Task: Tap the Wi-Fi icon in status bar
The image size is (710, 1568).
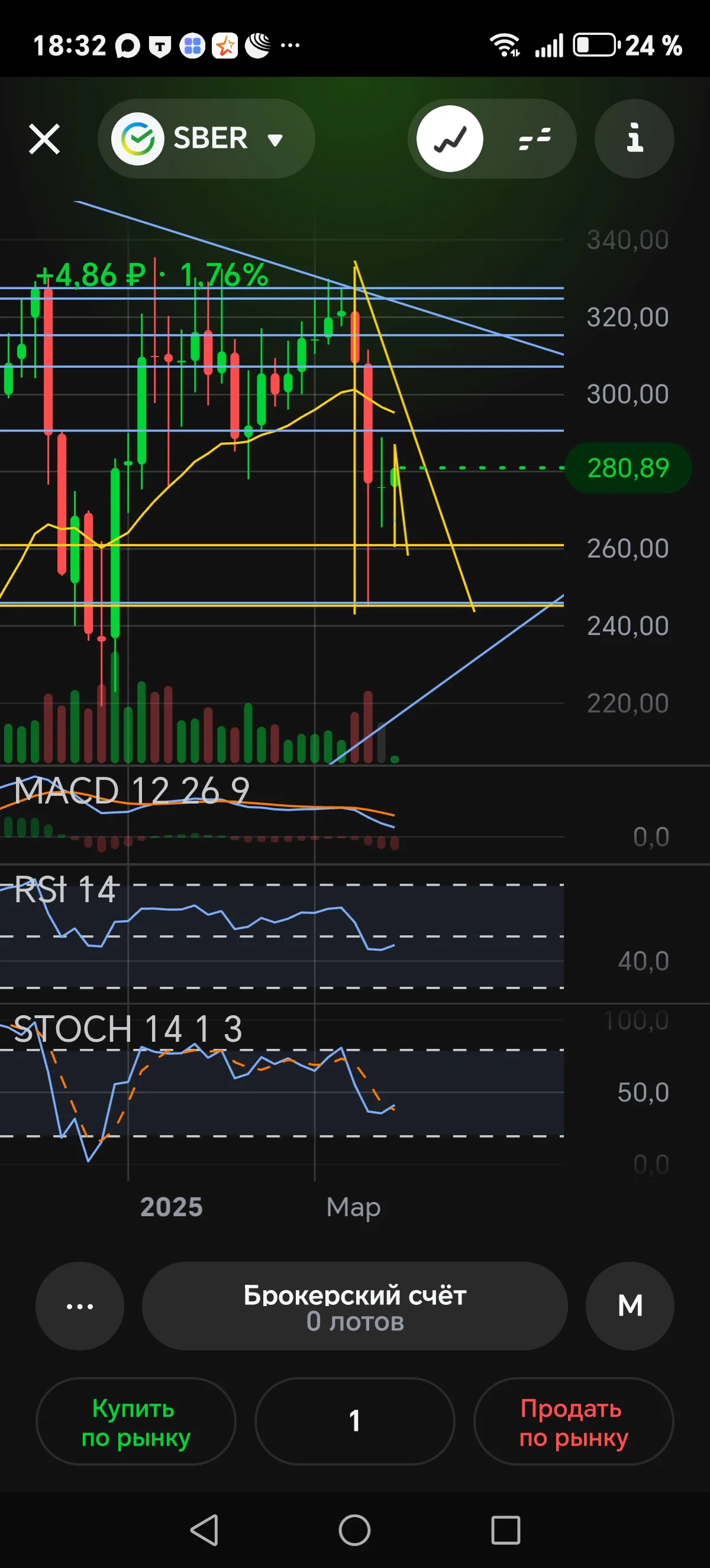Action: click(505, 46)
